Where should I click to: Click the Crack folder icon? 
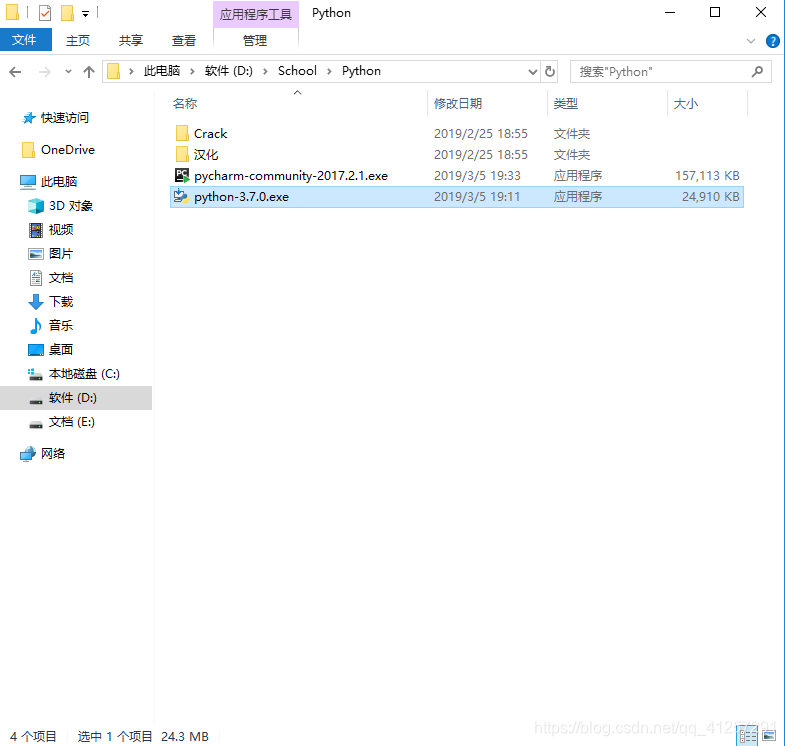pos(182,133)
